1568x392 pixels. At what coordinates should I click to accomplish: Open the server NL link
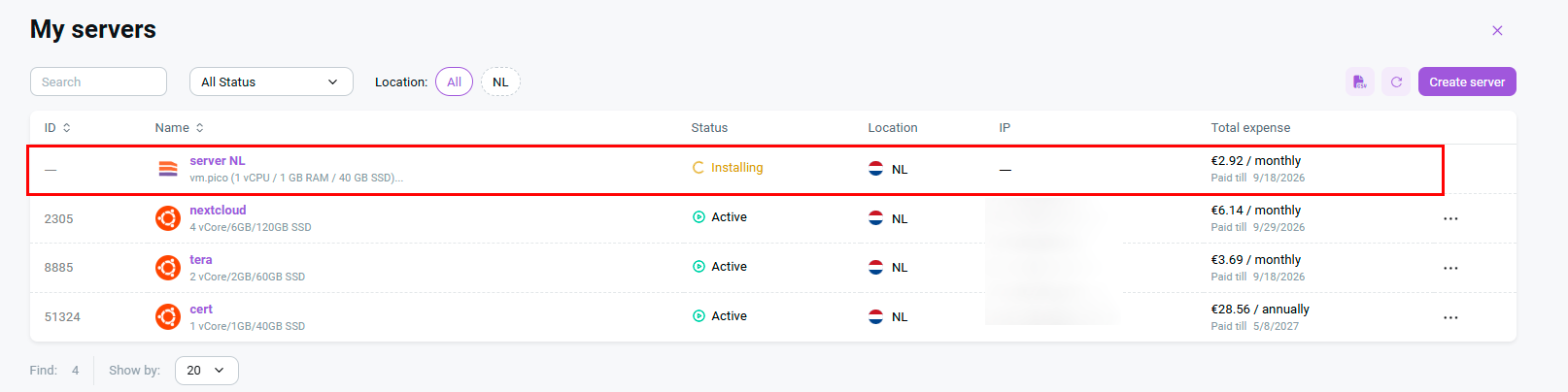click(x=218, y=160)
